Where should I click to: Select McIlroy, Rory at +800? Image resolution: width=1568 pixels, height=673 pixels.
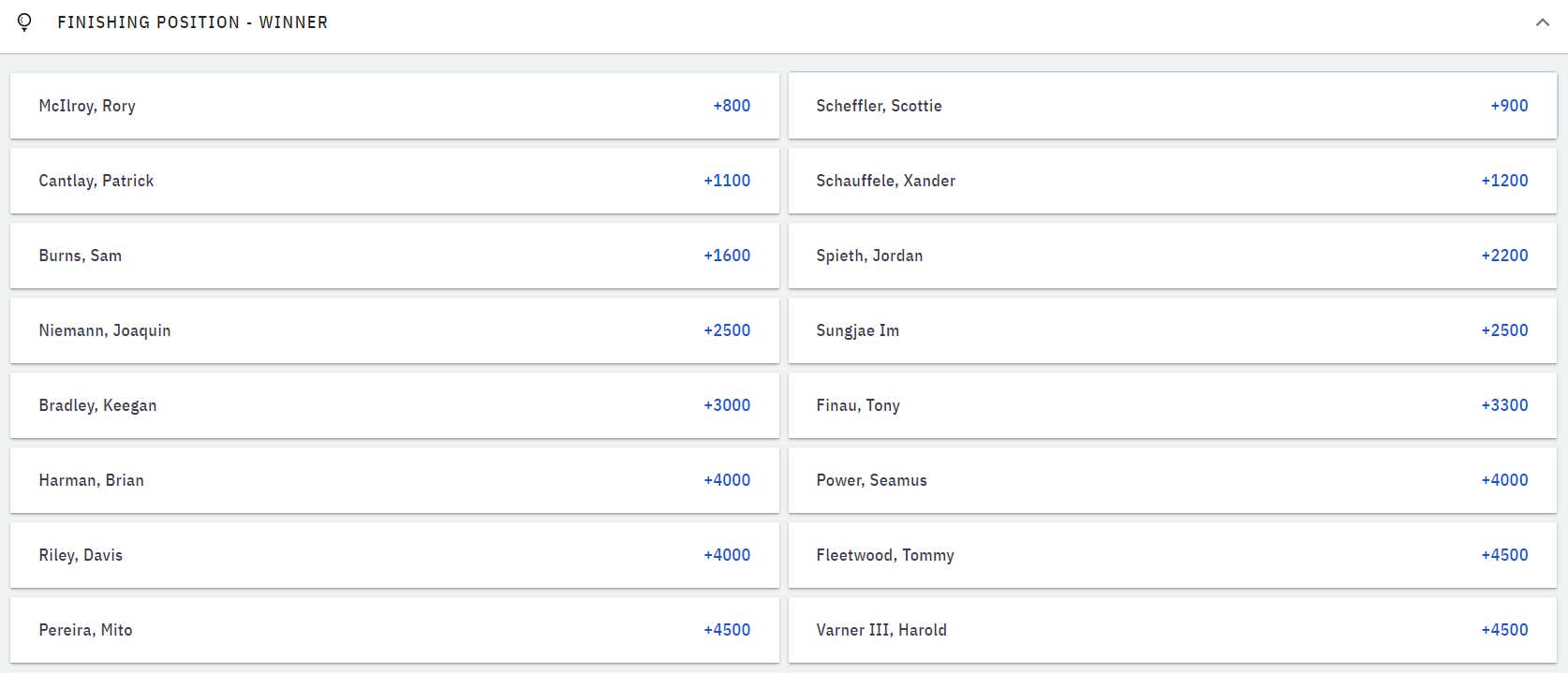coord(394,106)
